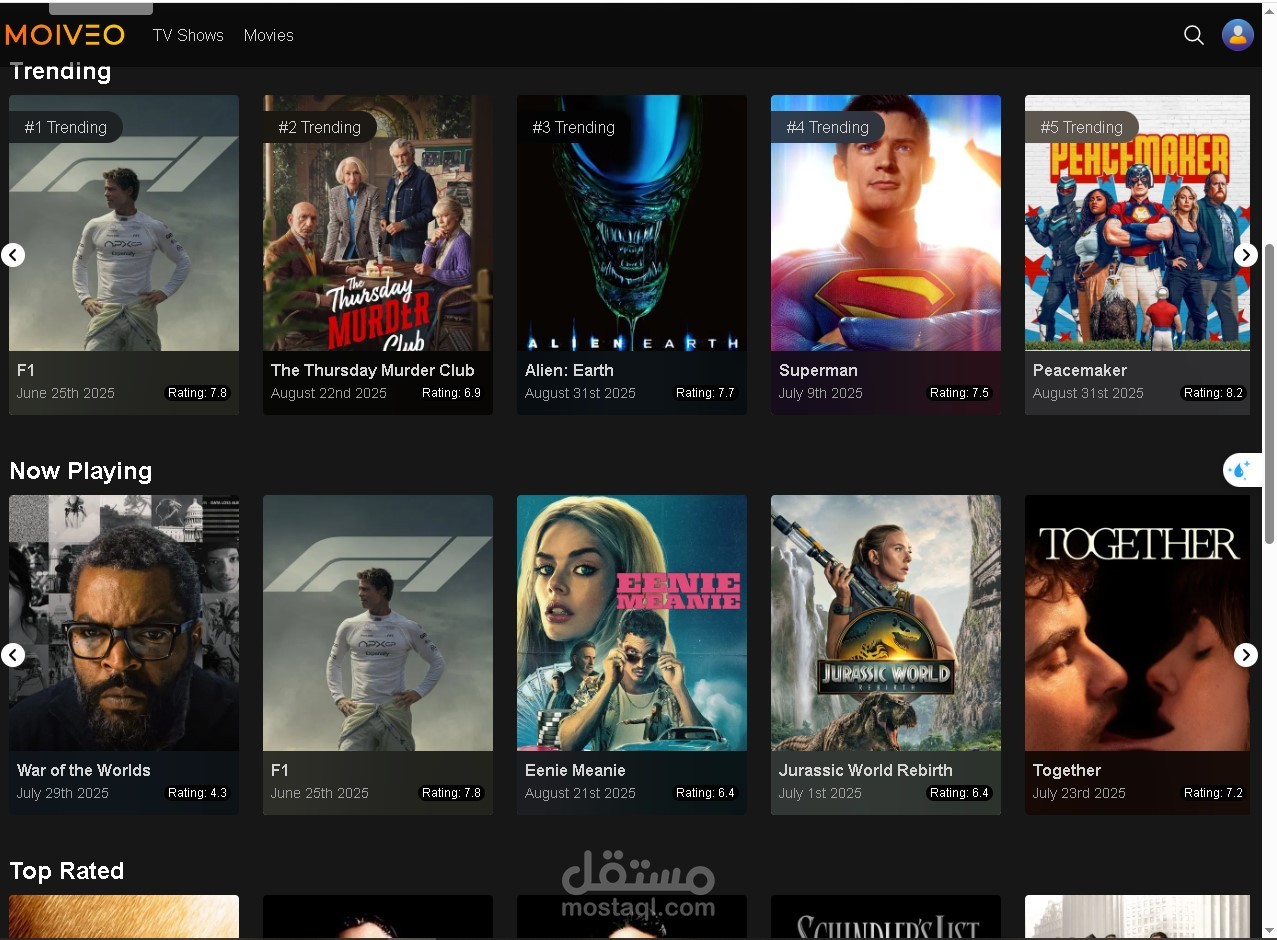1277x940 pixels.
Task: Click the August 21st 2025 release date
Action: [x=580, y=793]
